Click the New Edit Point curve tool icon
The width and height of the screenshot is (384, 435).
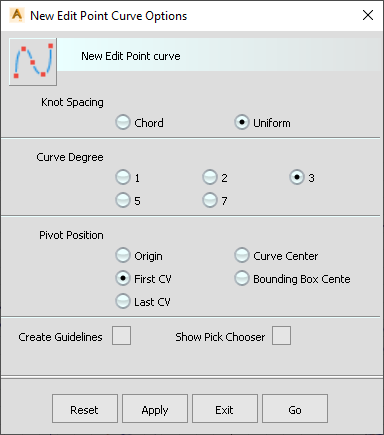click(x=33, y=62)
